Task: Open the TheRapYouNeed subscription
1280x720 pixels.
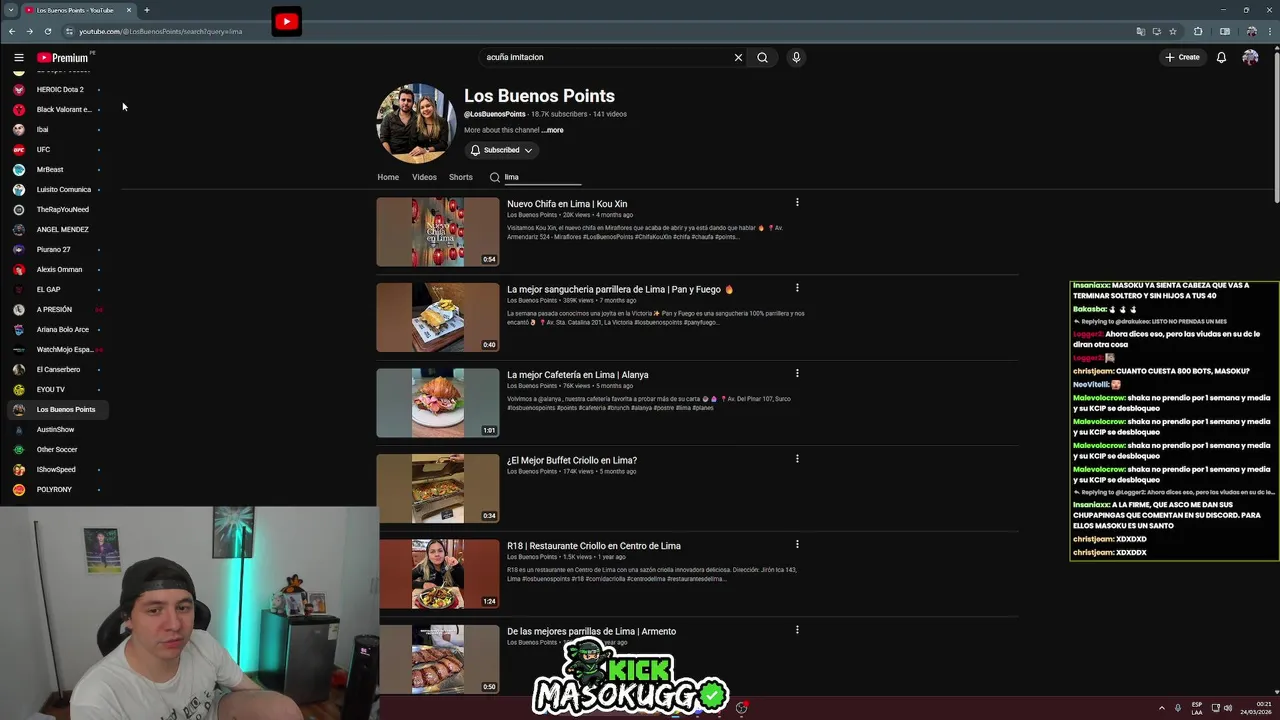Action: [x=58, y=209]
